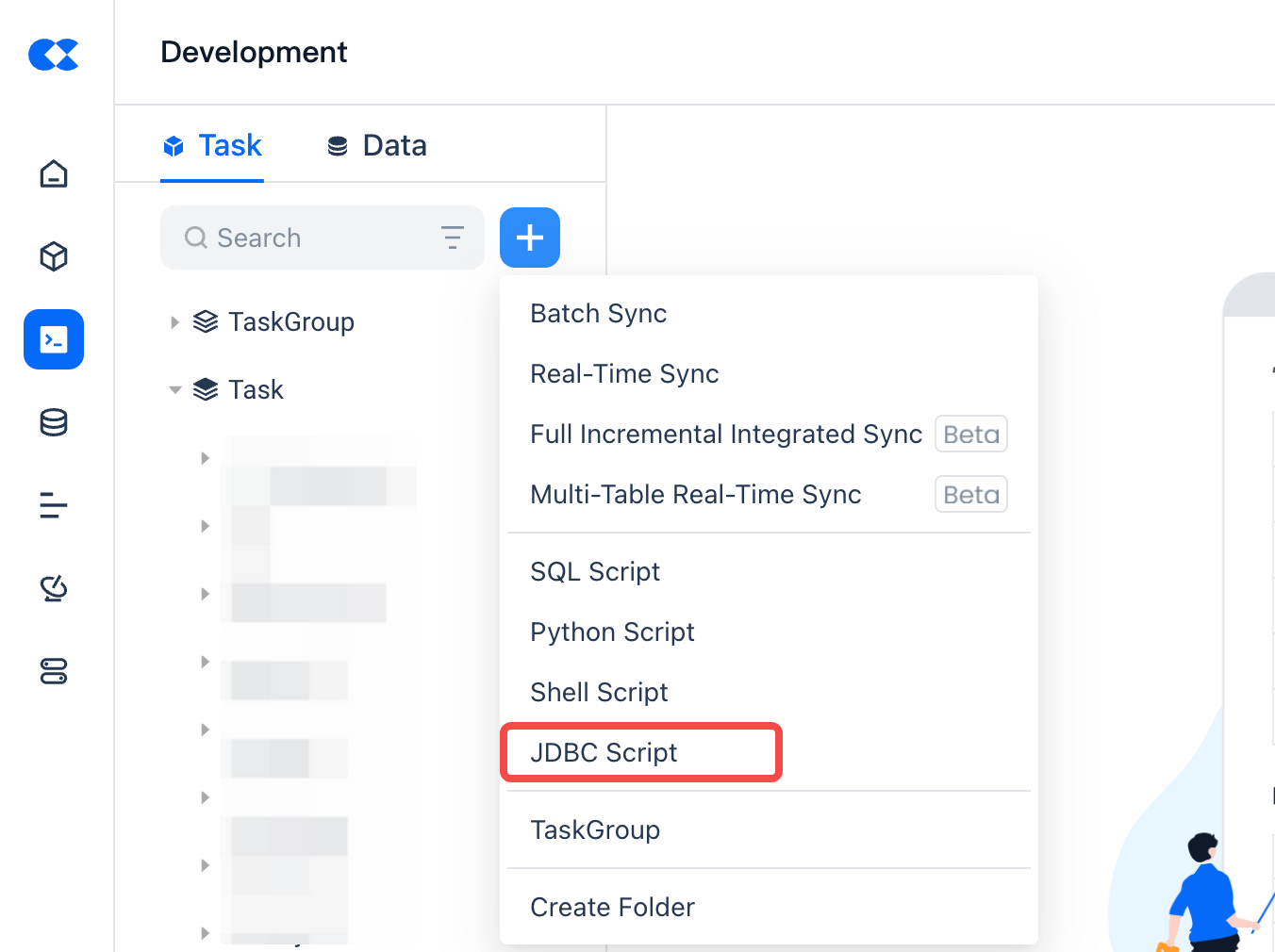The height and width of the screenshot is (952, 1275).
Task: Open the cube icon in the left sidebar
Action: (x=54, y=256)
